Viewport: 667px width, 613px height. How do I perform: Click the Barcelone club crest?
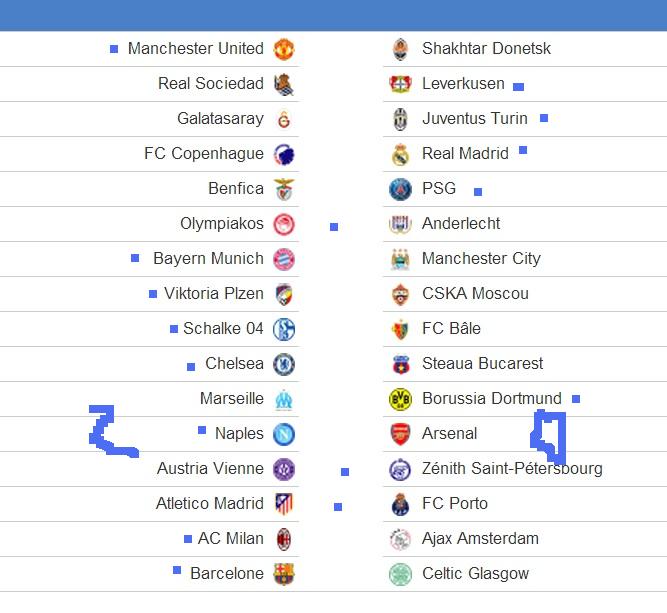[x=284, y=574]
